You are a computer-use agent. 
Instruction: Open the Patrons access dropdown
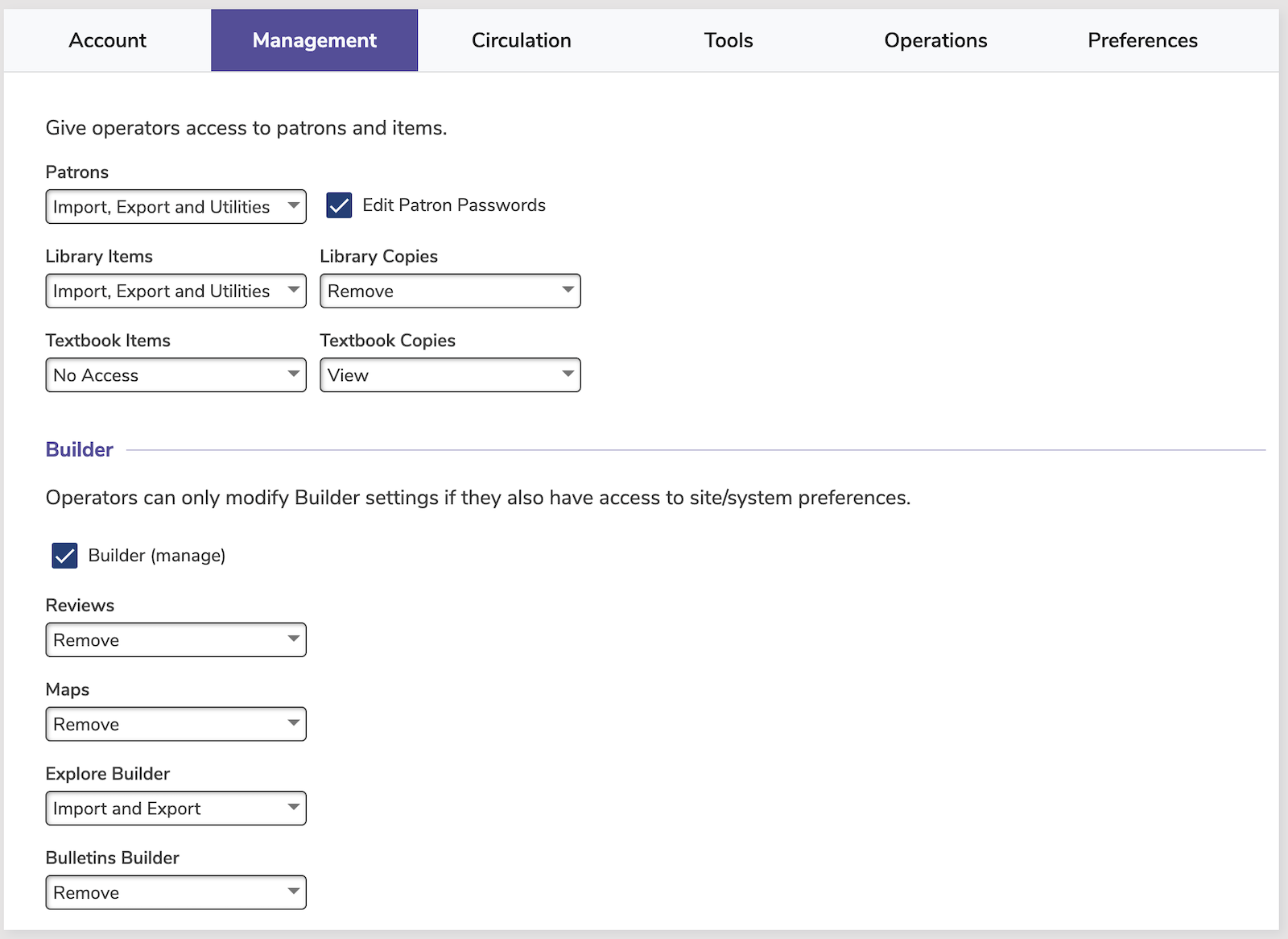click(175, 207)
